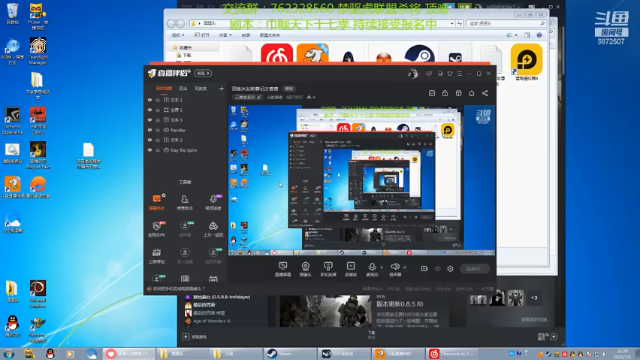Open the news thumbnail in Steam window

tap(326, 311)
